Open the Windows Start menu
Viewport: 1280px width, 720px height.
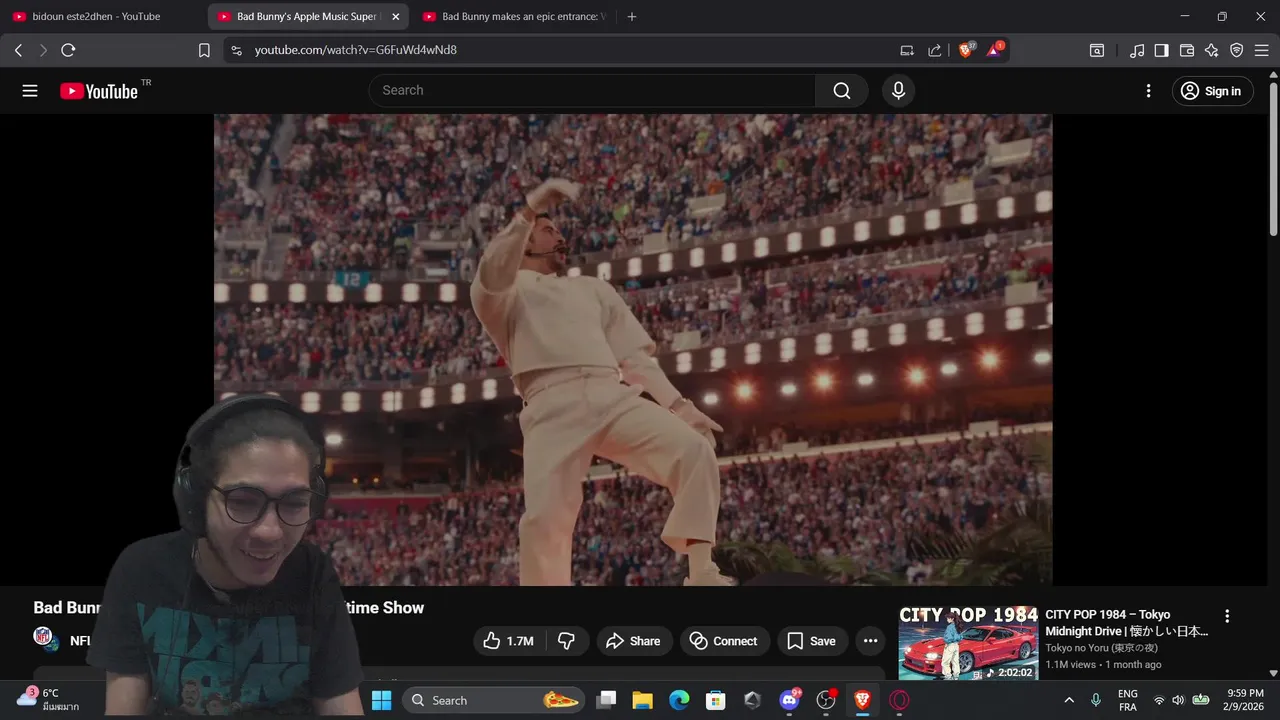coord(382,700)
